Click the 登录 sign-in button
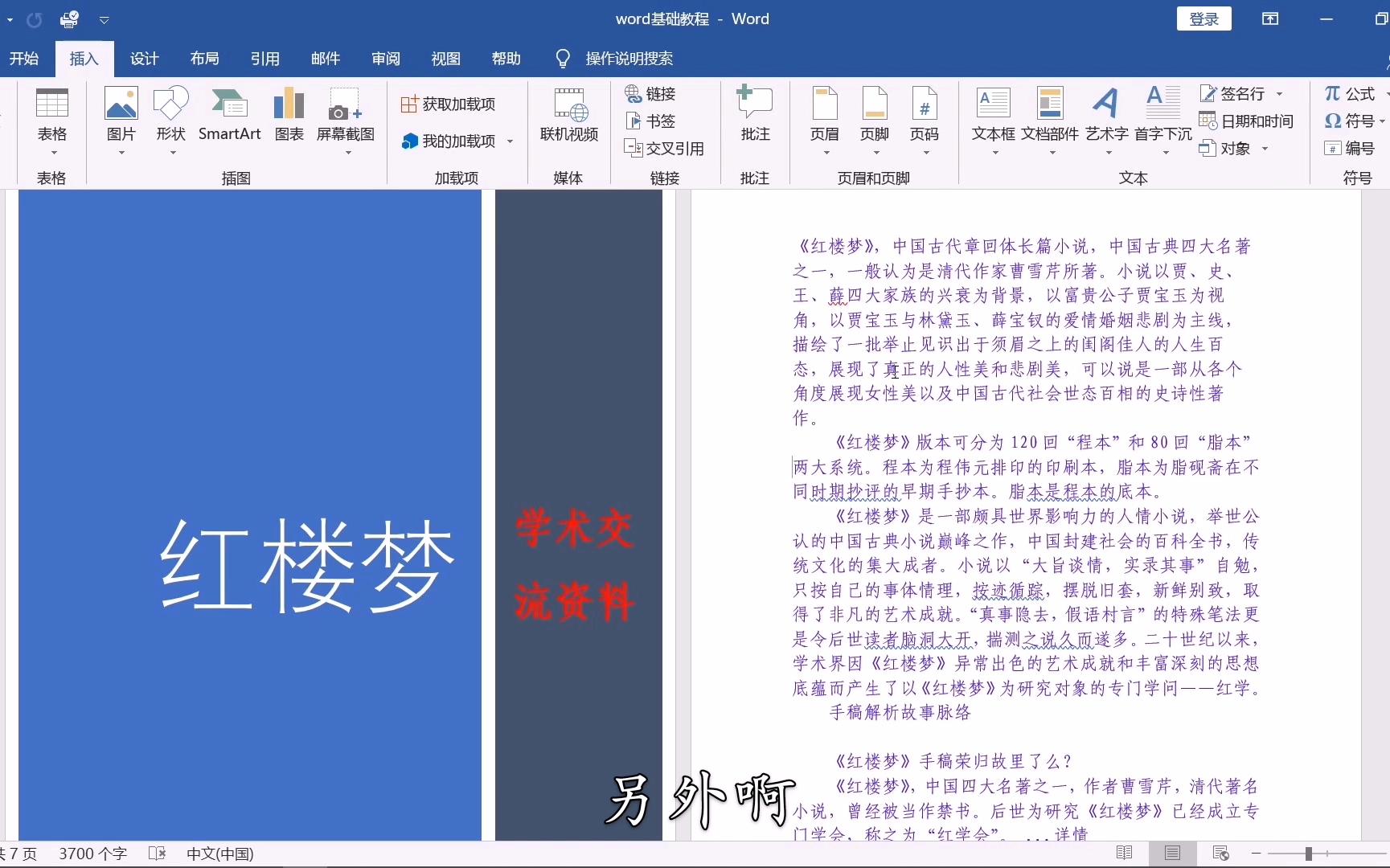 pos(1204,19)
